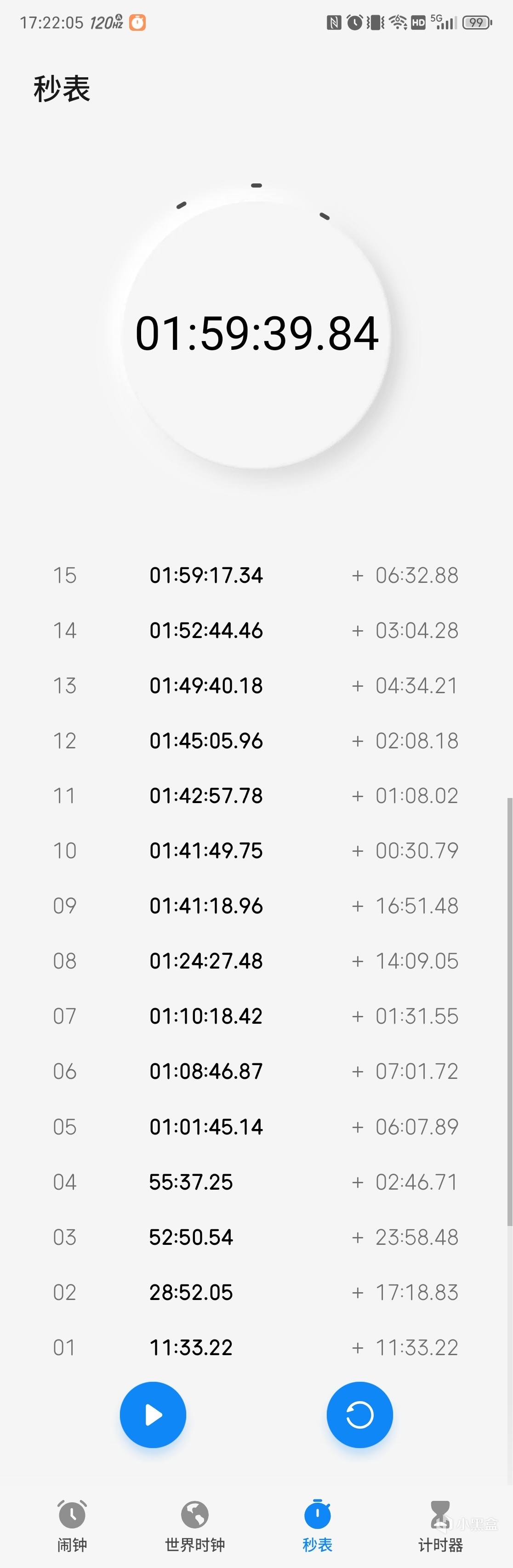The image size is (513, 1568).
Task: Select lap 01 entry 11:33.22
Action: tap(190, 1347)
